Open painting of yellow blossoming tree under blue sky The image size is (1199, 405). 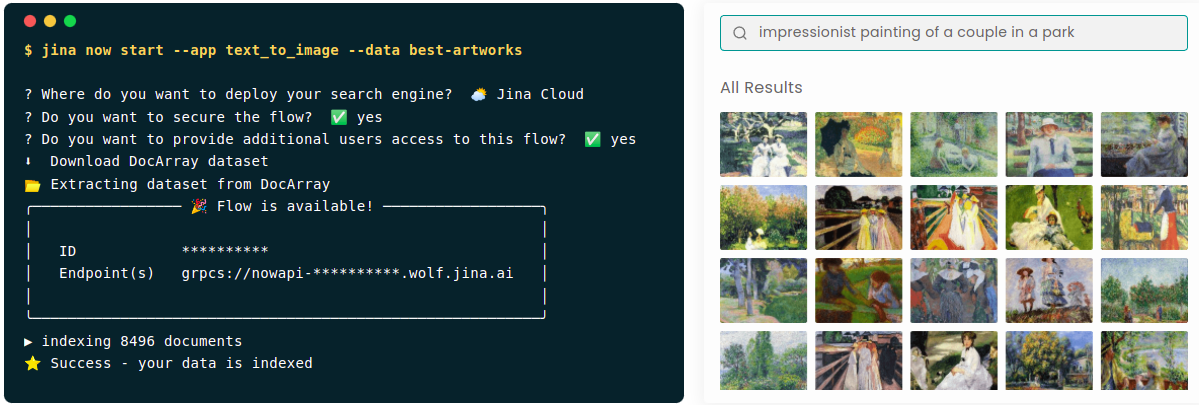(x=1048, y=360)
